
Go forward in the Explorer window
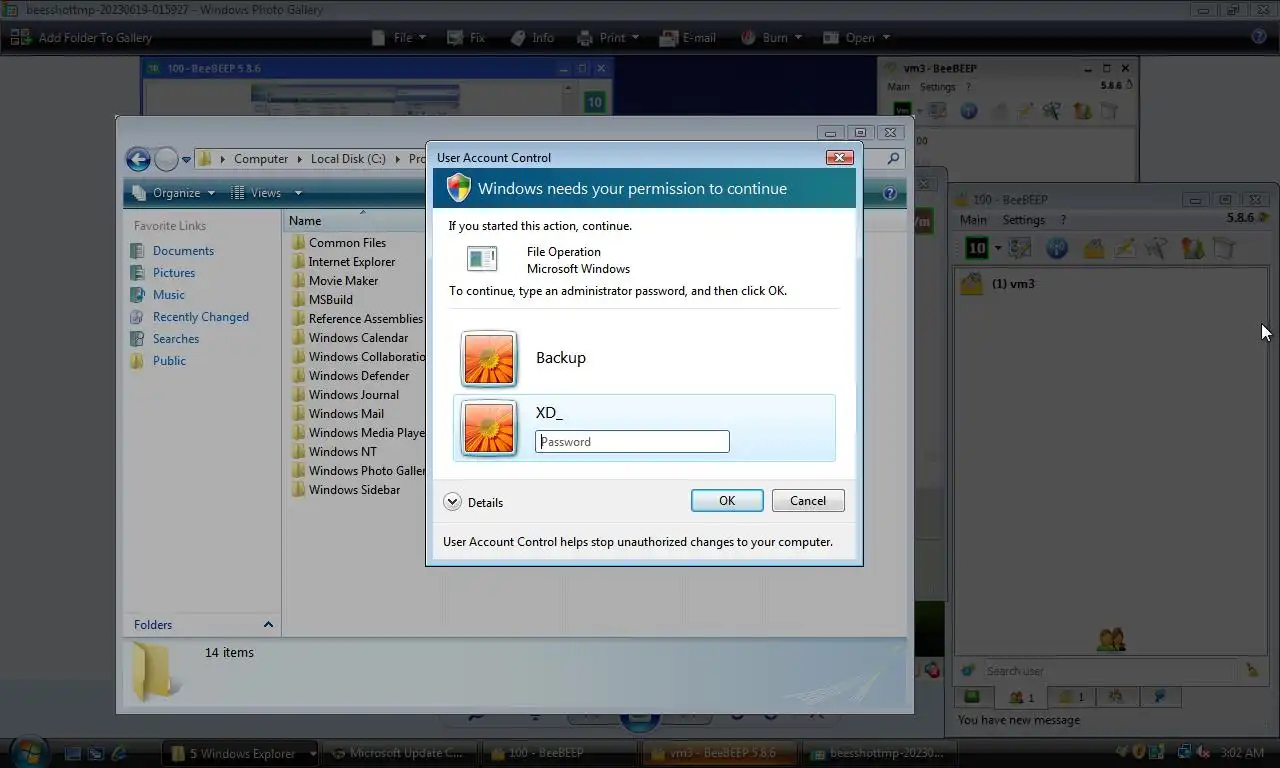pyautogui.click(x=166, y=159)
